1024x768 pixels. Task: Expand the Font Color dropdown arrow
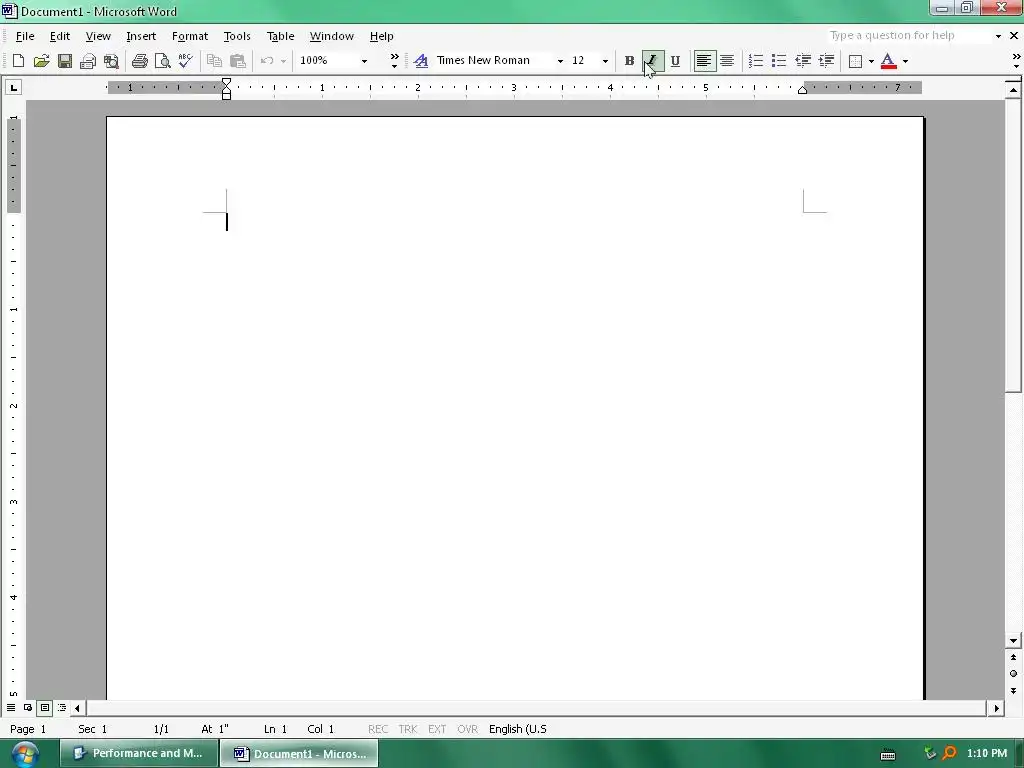click(x=905, y=61)
